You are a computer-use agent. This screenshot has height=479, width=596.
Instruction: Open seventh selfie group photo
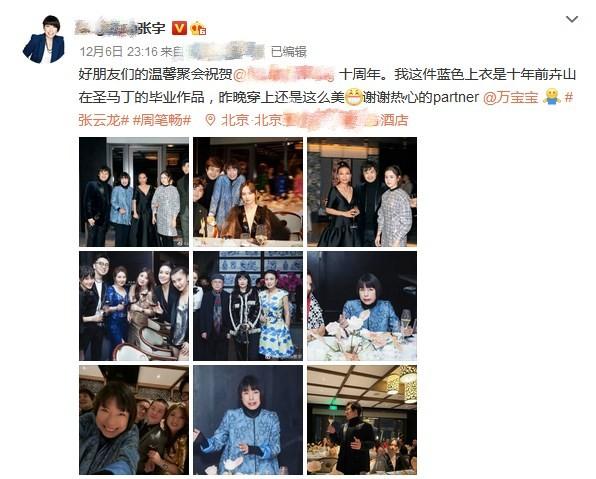click(134, 420)
